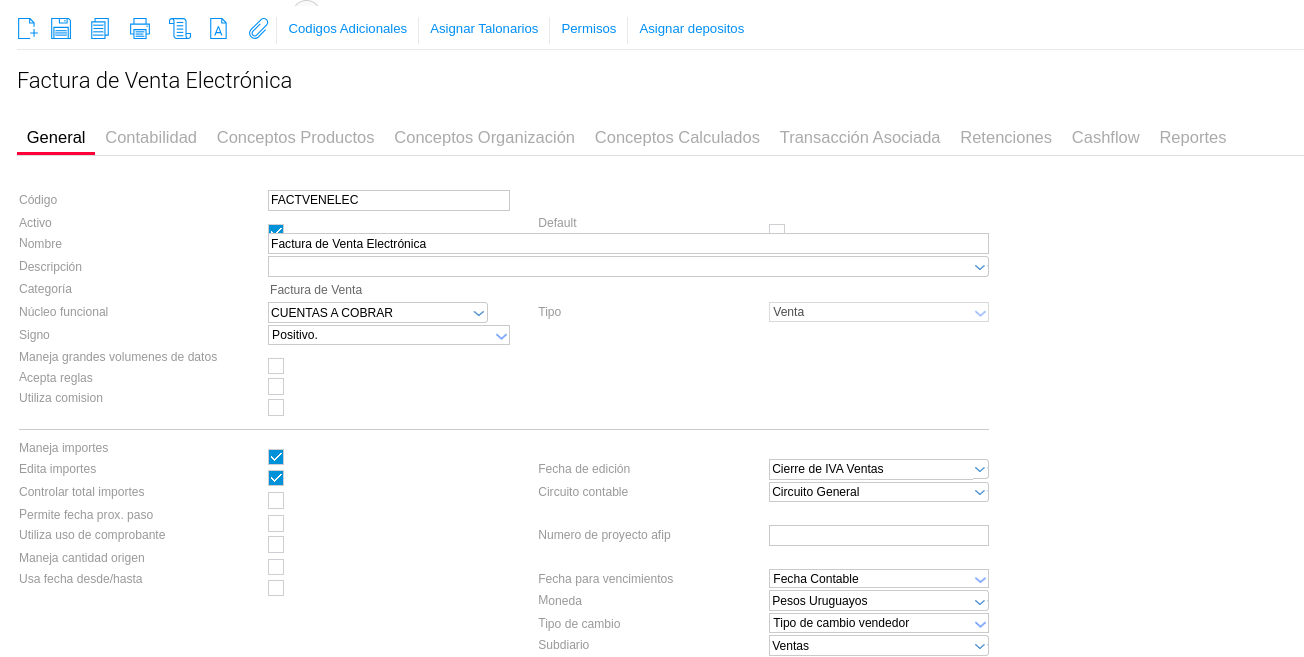Click the paperclip attachment icon

[258, 28]
